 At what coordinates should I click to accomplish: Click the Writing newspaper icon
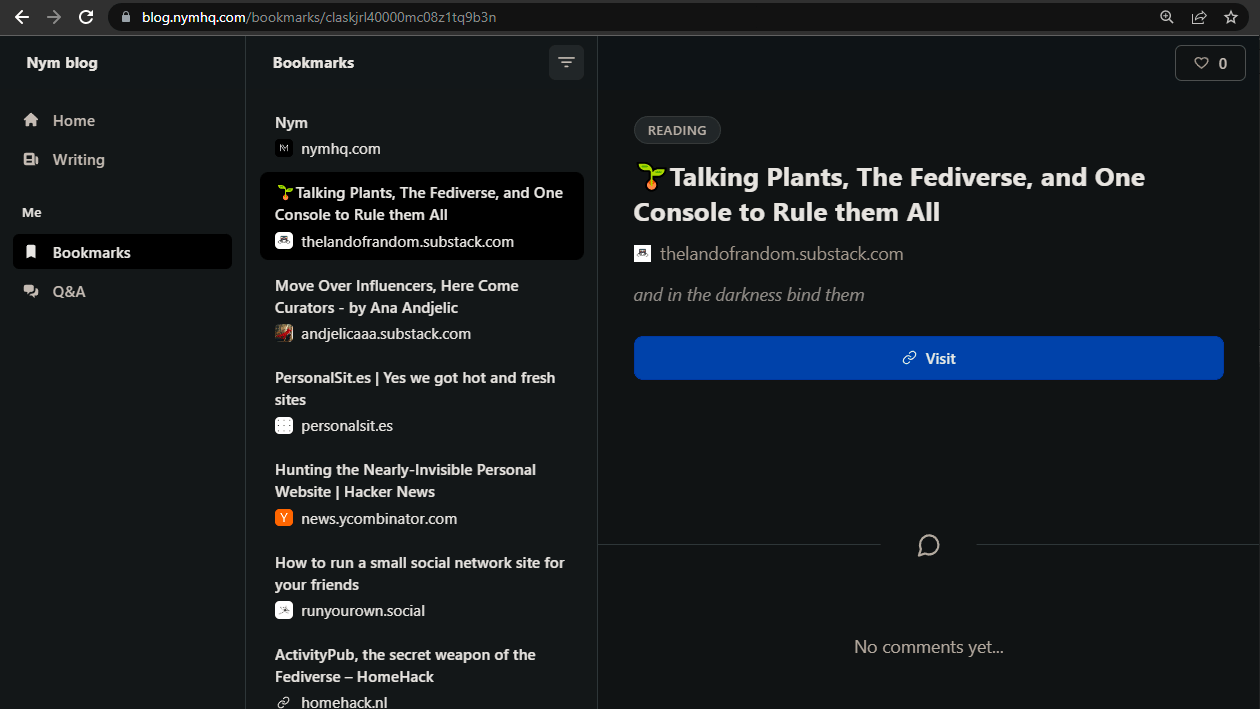(31, 159)
